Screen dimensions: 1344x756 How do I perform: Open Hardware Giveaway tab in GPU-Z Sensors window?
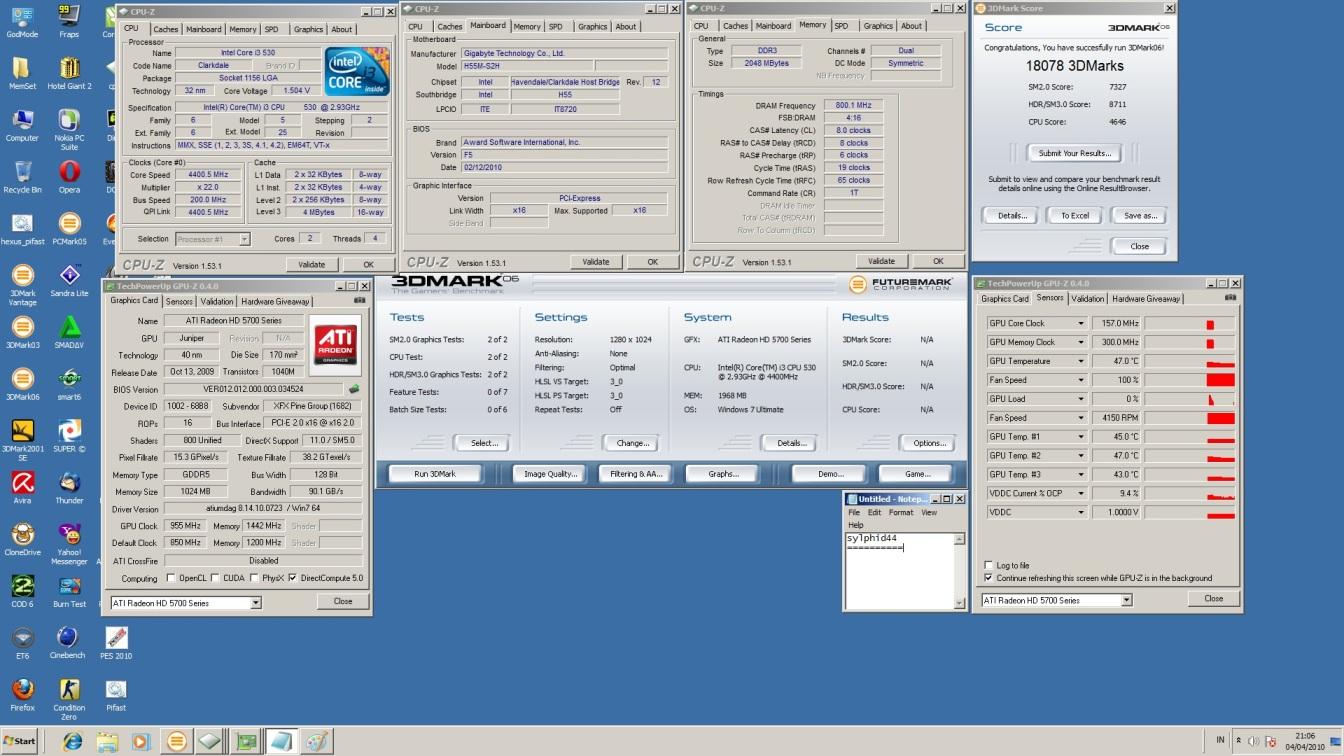point(1146,299)
